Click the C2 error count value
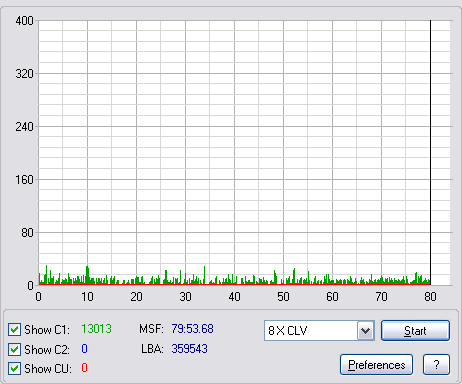The width and height of the screenshot is (462, 384). [84, 349]
